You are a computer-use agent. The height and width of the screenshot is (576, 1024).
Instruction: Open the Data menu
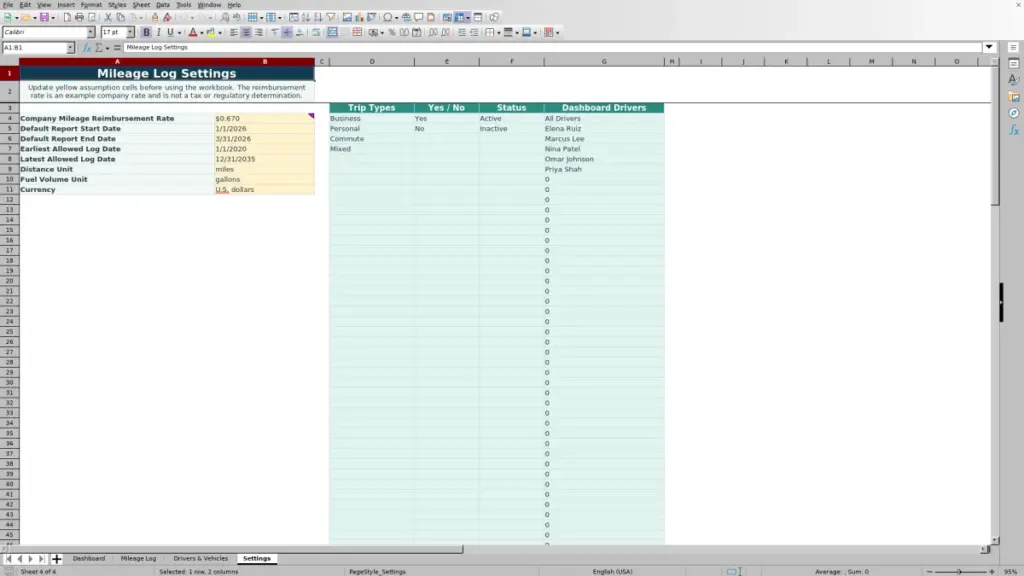click(163, 5)
